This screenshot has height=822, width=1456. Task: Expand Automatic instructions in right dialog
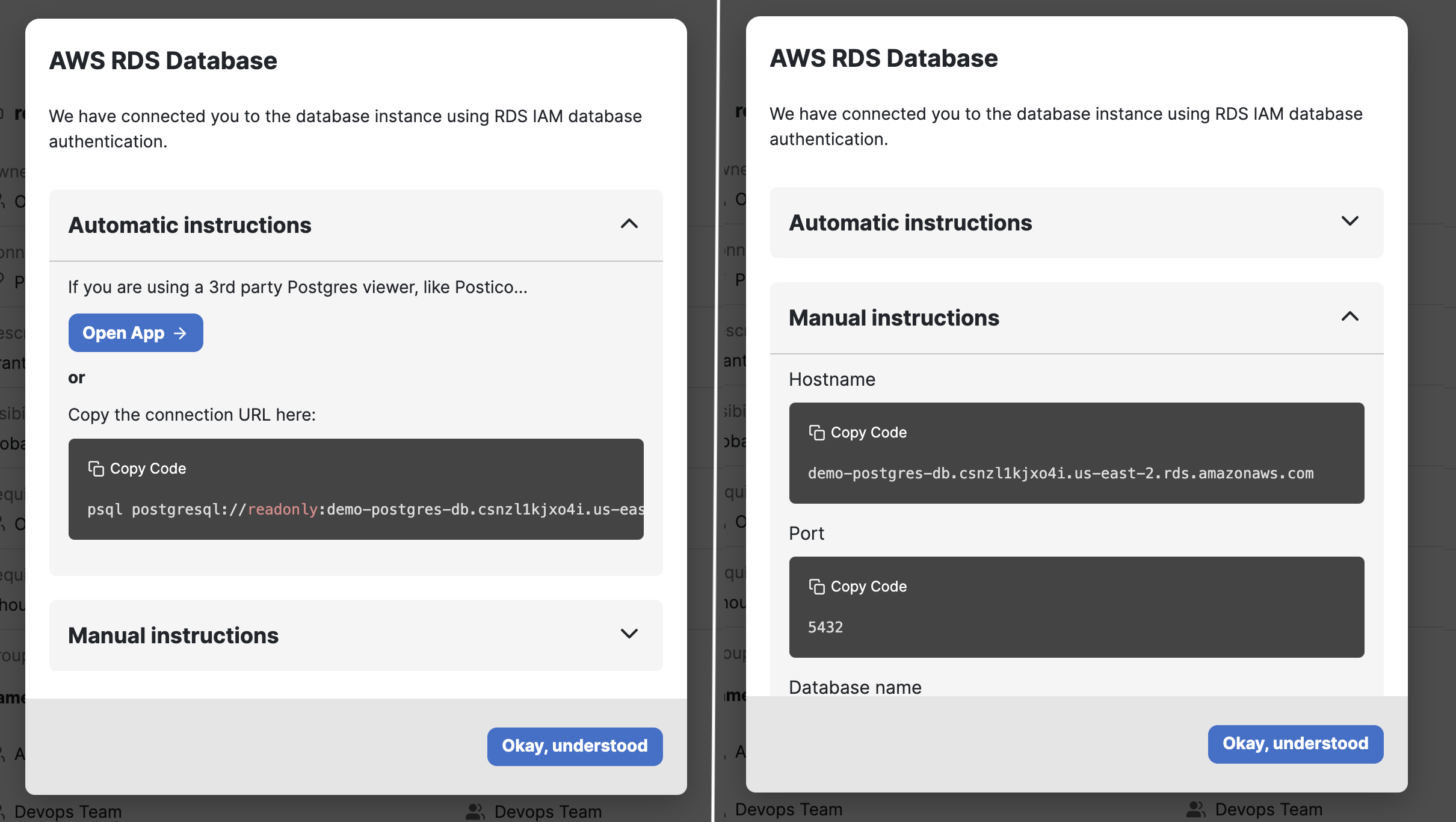click(x=1350, y=222)
